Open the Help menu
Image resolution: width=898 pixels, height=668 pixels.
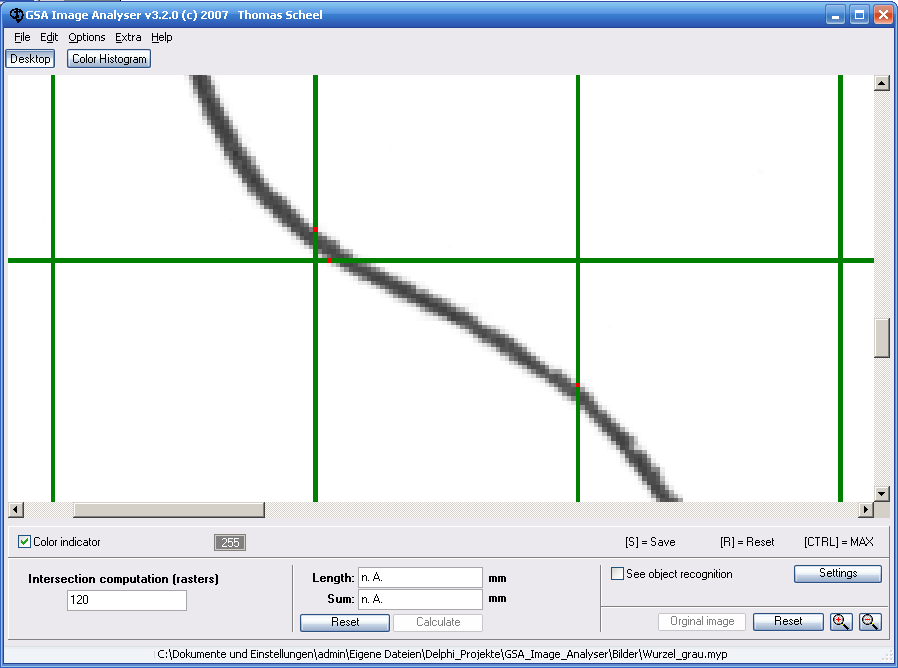(162, 37)
